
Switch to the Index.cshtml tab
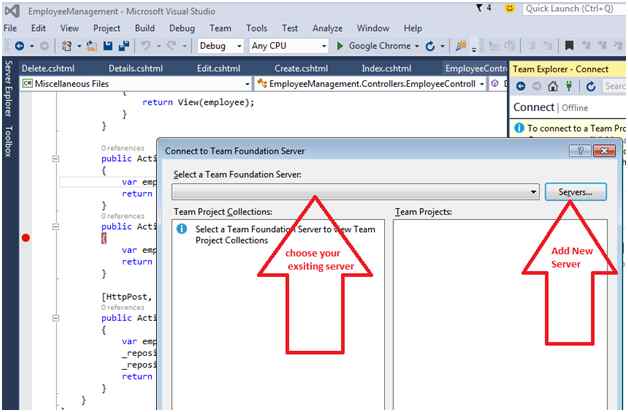click(386, 68)
